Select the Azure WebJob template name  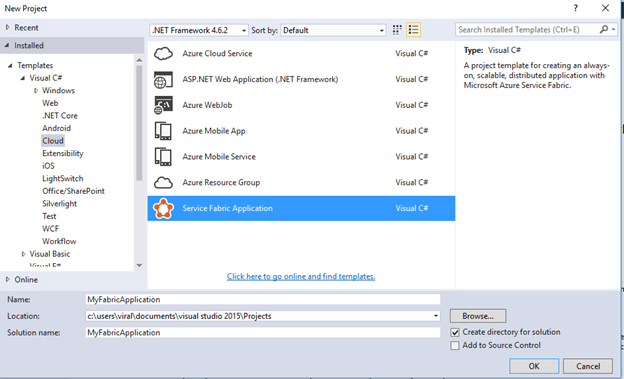(207, 105)
